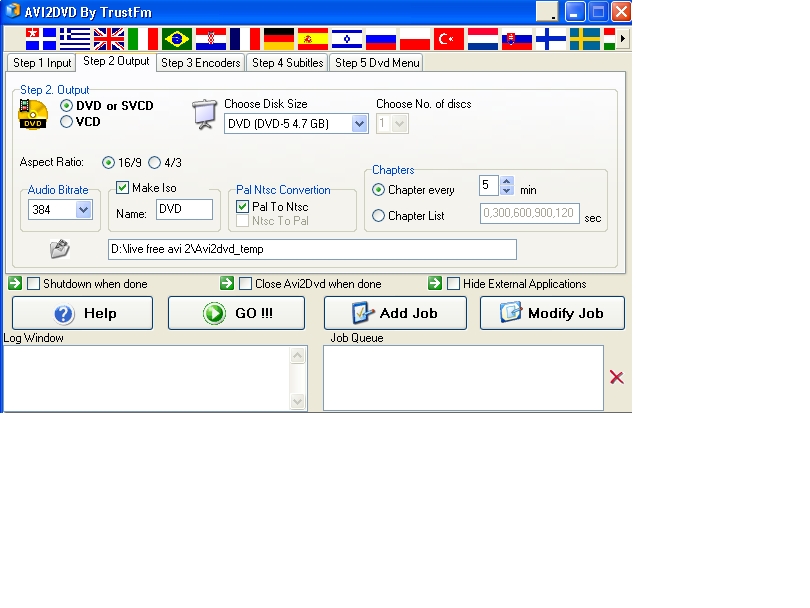The height and width of the screenshot is (608, 810).
Task: Choose the Italian flag language
Action: [x=143, y=39]
